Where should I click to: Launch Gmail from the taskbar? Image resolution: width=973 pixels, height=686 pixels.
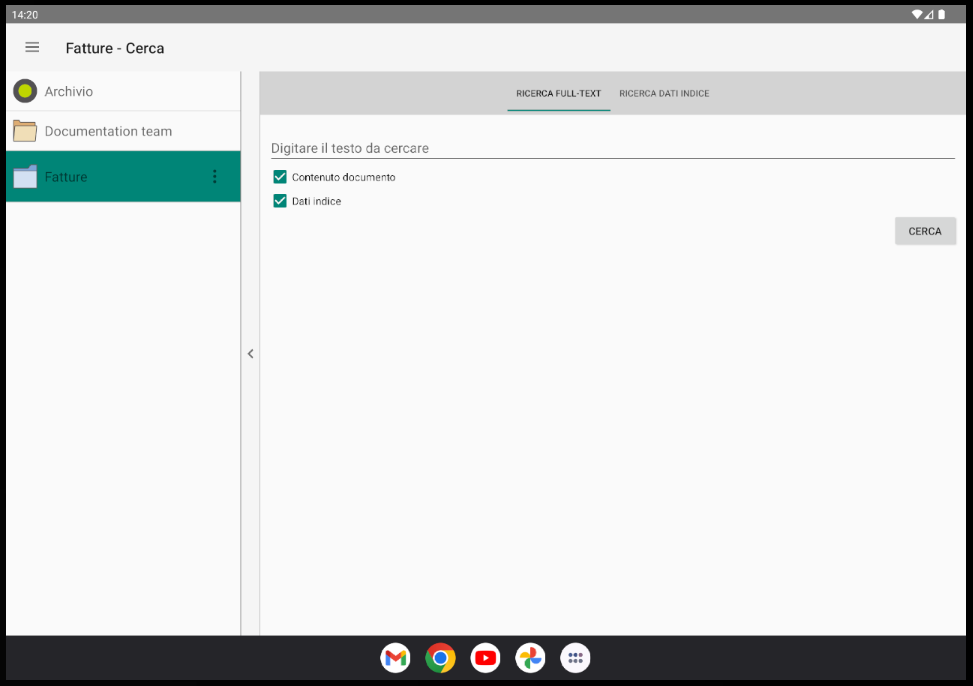tap(395, 658)
